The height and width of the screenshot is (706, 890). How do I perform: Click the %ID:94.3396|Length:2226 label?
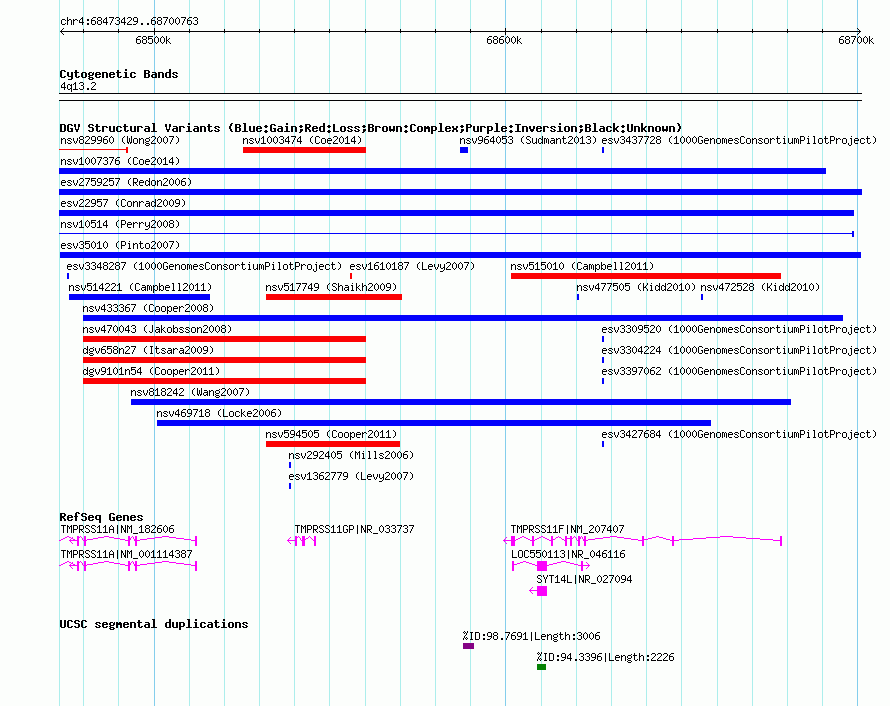[x=605, y=657]
